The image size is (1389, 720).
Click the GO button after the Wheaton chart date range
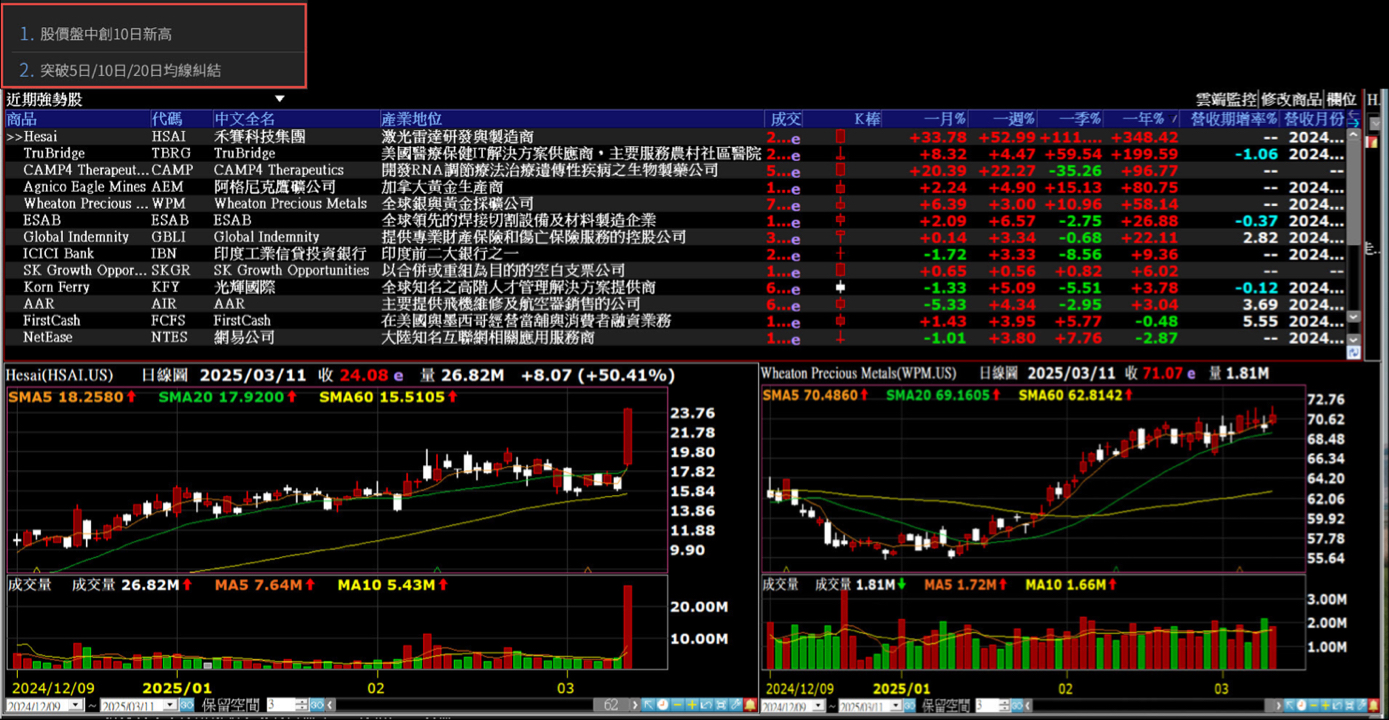coord(909,705)
